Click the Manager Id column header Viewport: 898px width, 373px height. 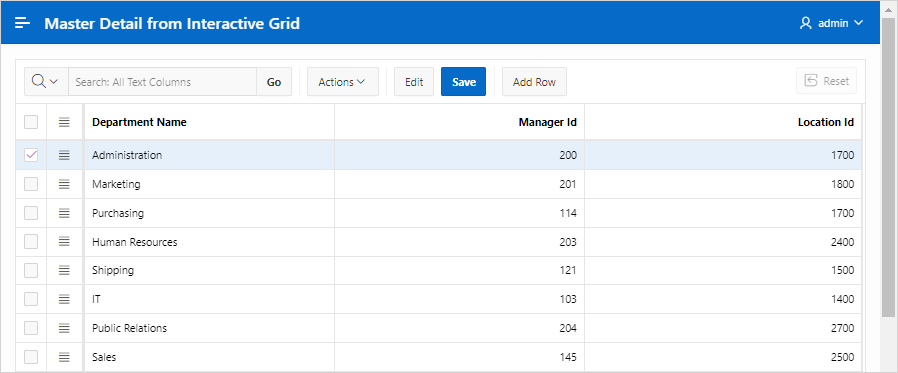[548, 122]
